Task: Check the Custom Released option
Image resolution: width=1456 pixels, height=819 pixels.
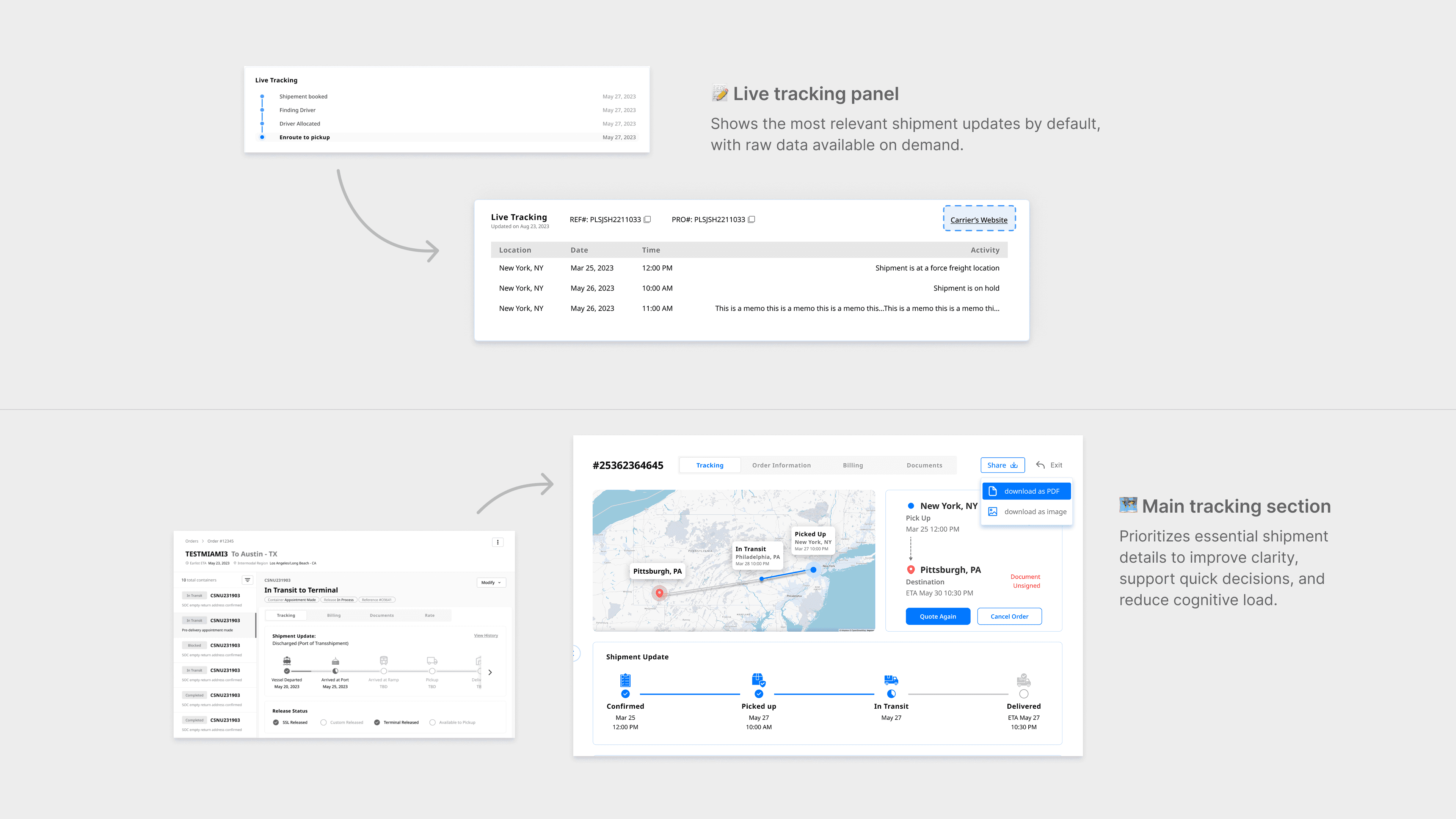Action: 323,722
